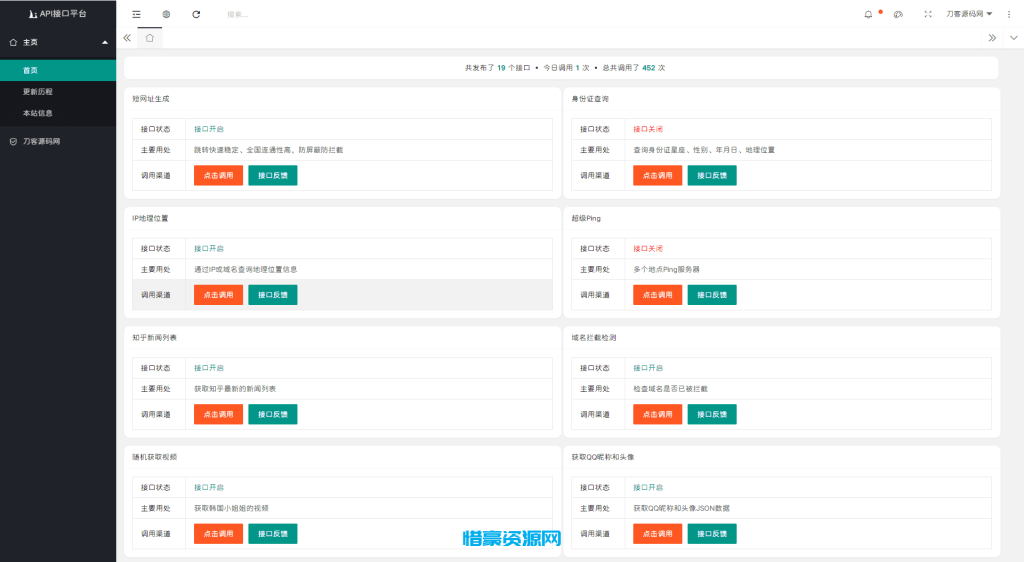The height and width of the screenshot is (562, 1024).
Task: Open 本站信息 in the sidebar
Action: tap(38, 113)
